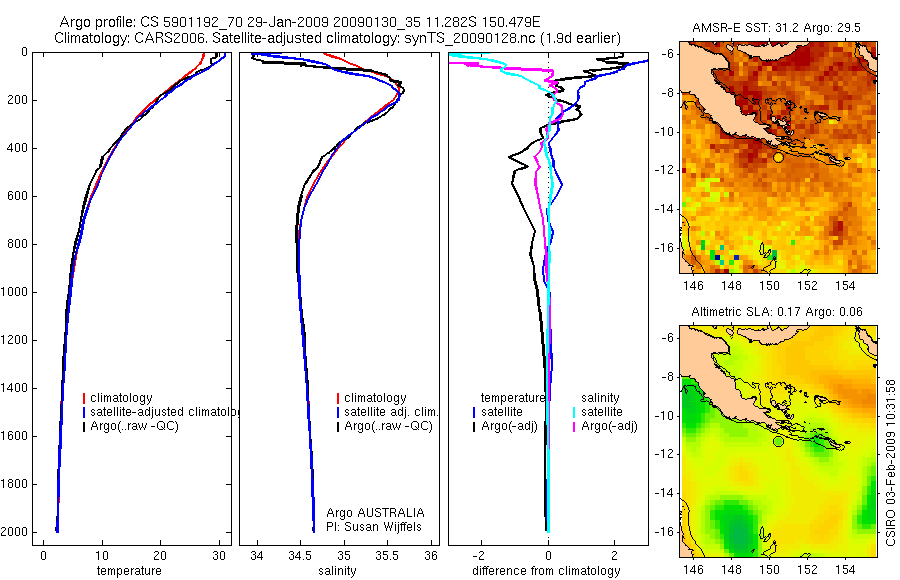
Task: Click the cyan satellite salinity color marker
Action: coord(574,412)
